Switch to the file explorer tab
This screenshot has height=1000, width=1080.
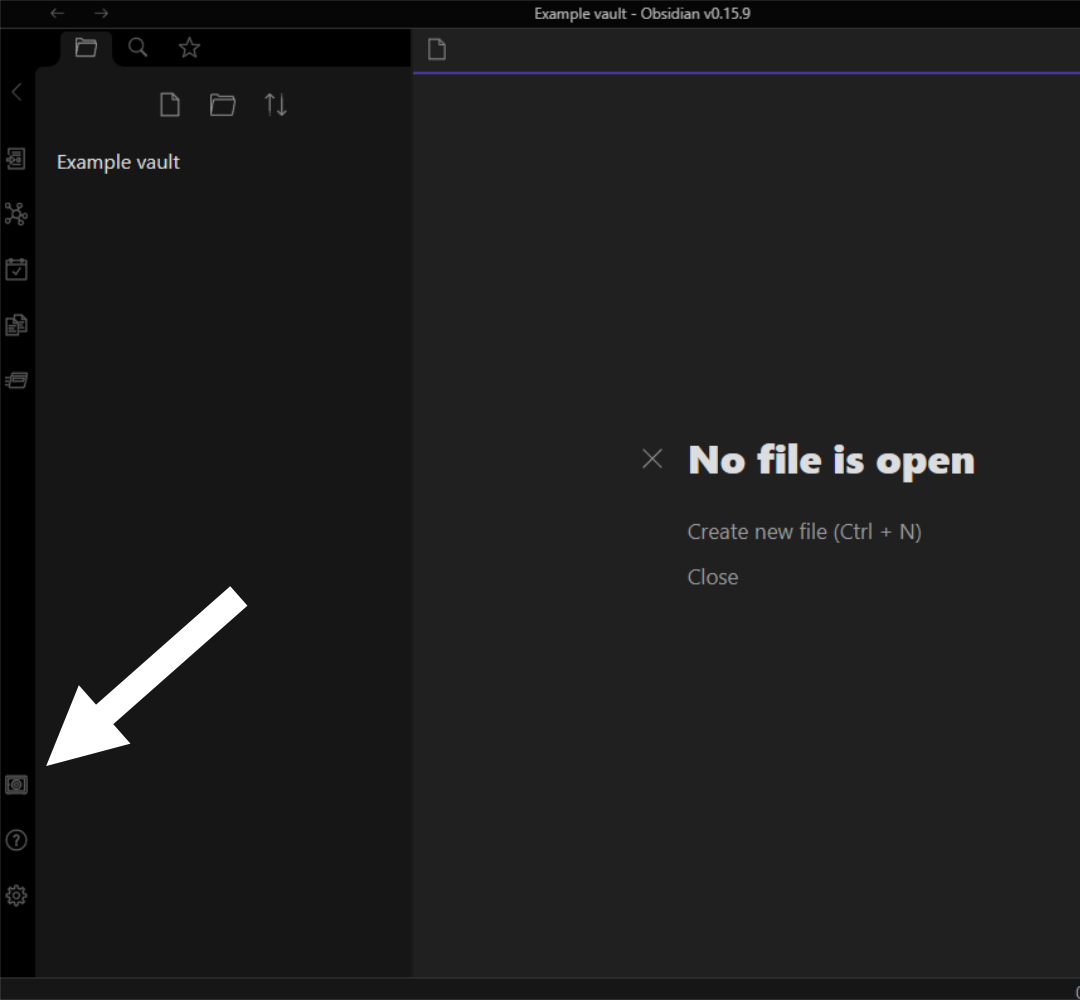86,48
